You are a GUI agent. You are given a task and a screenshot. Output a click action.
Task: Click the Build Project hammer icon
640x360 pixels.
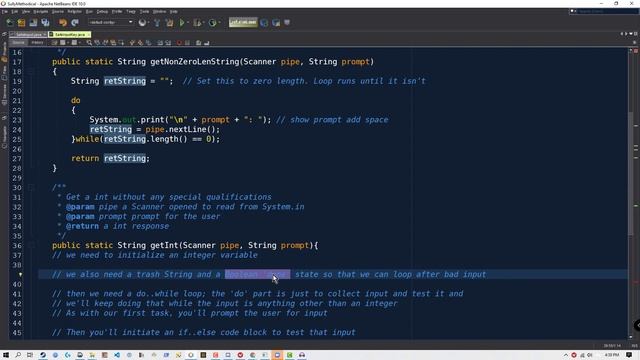(157, 22)
